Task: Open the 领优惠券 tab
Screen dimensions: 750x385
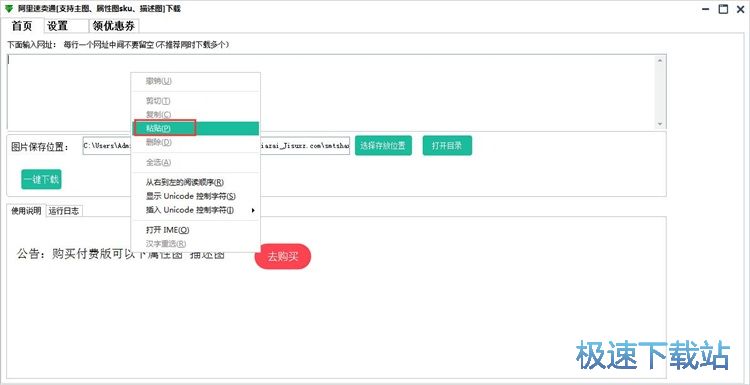Action: [x=114, y=26]
